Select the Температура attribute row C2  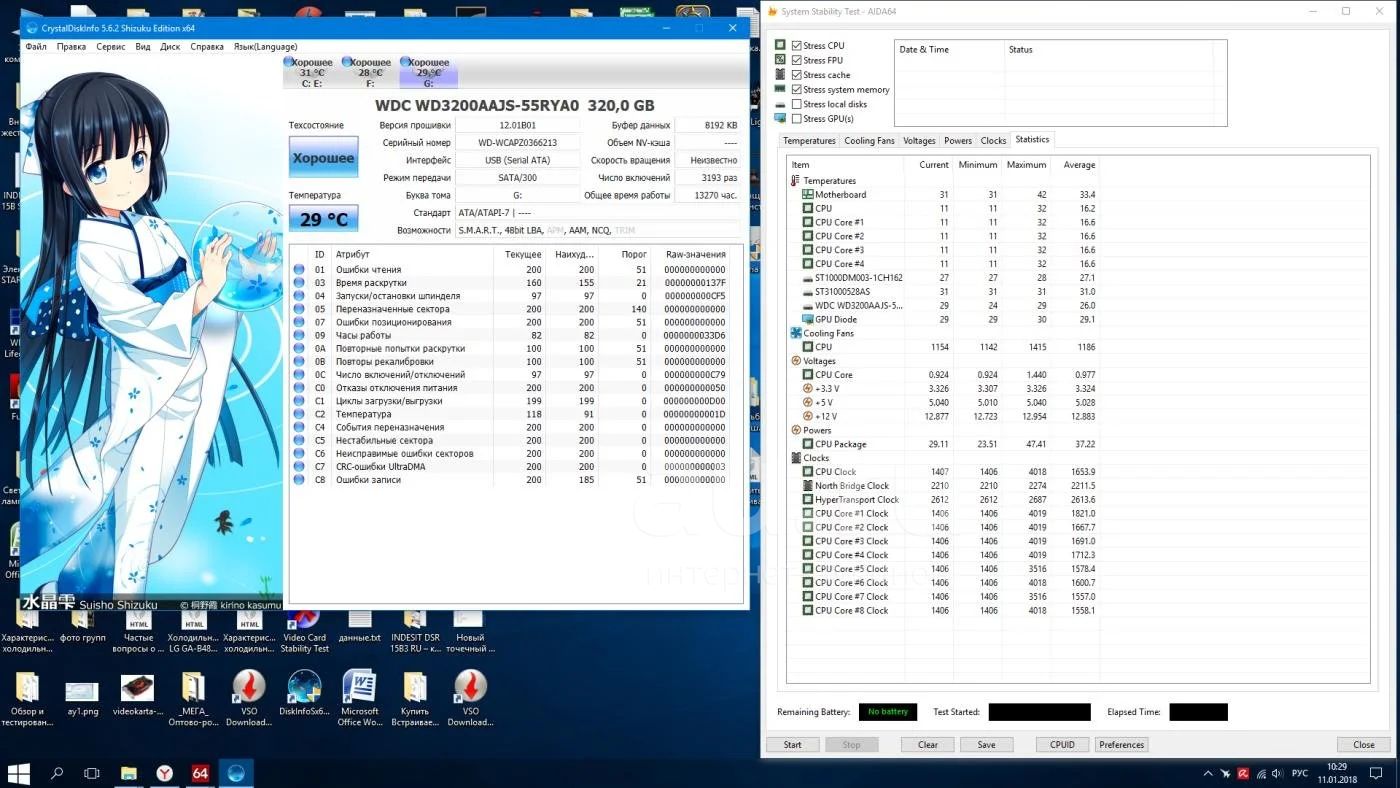[x=515, y=414]
